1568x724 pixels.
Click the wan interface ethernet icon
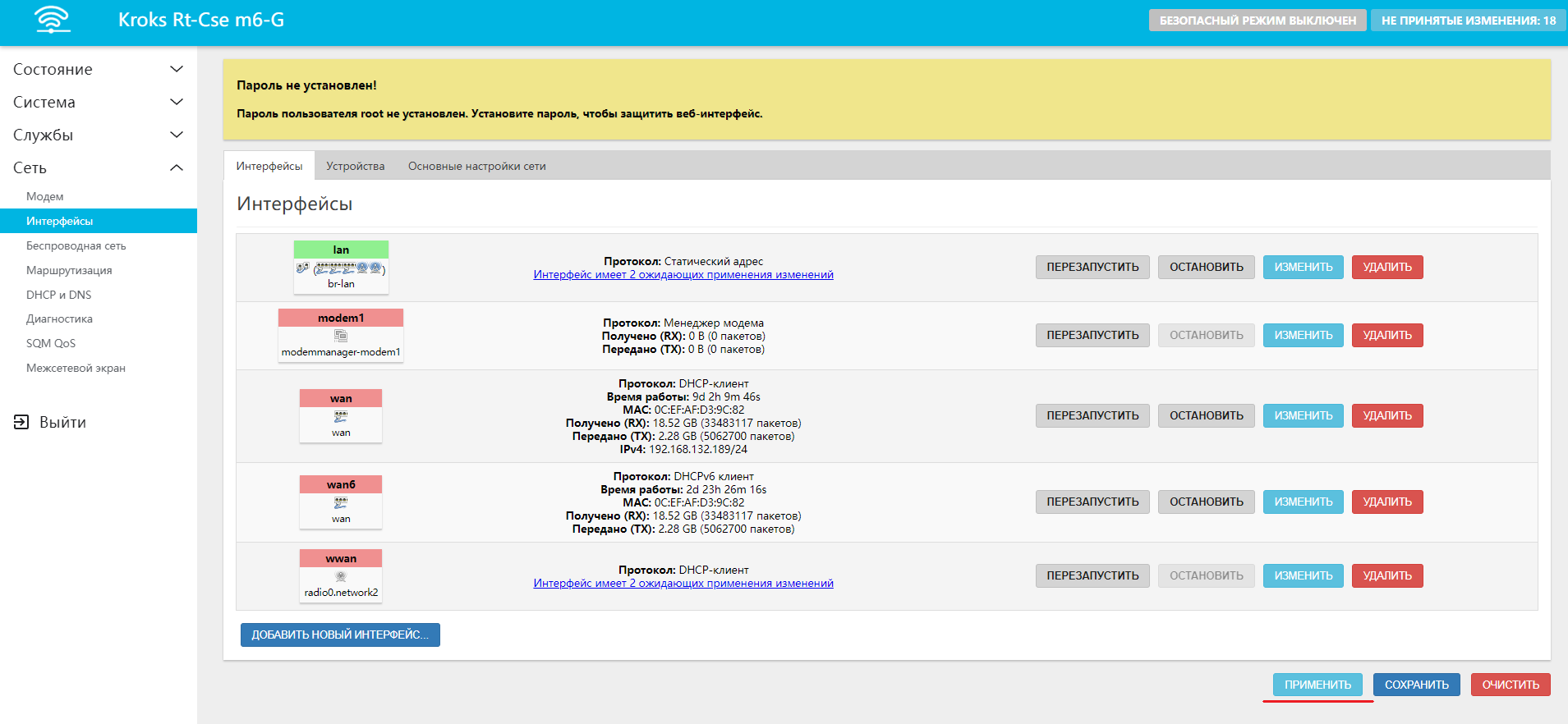(x=341, y=417)
